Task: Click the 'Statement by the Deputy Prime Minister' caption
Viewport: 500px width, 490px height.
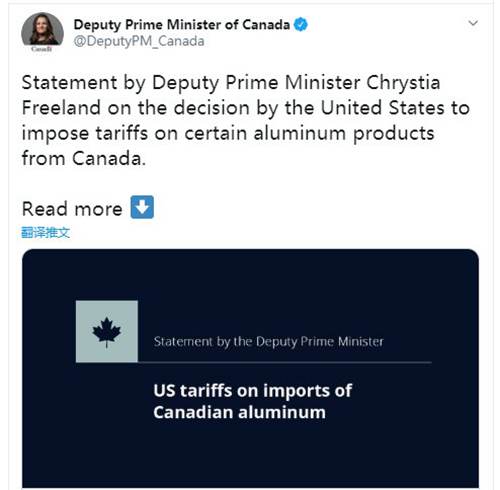Action: (269, 342)
